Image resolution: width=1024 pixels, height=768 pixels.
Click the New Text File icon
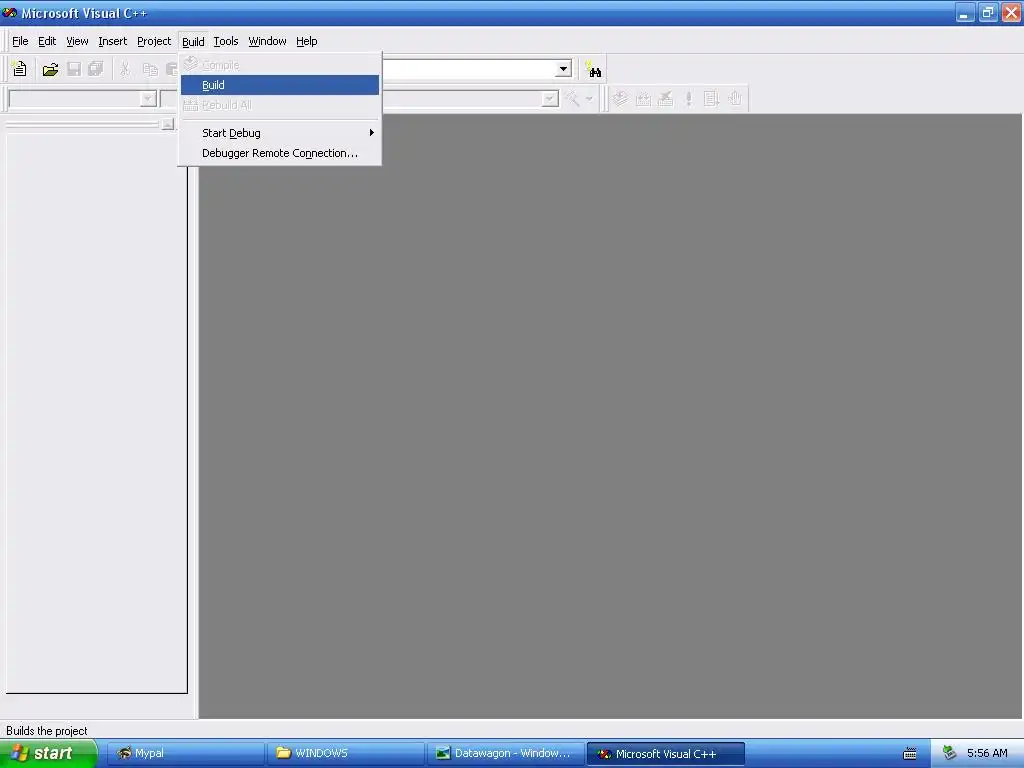pos(20,69)
